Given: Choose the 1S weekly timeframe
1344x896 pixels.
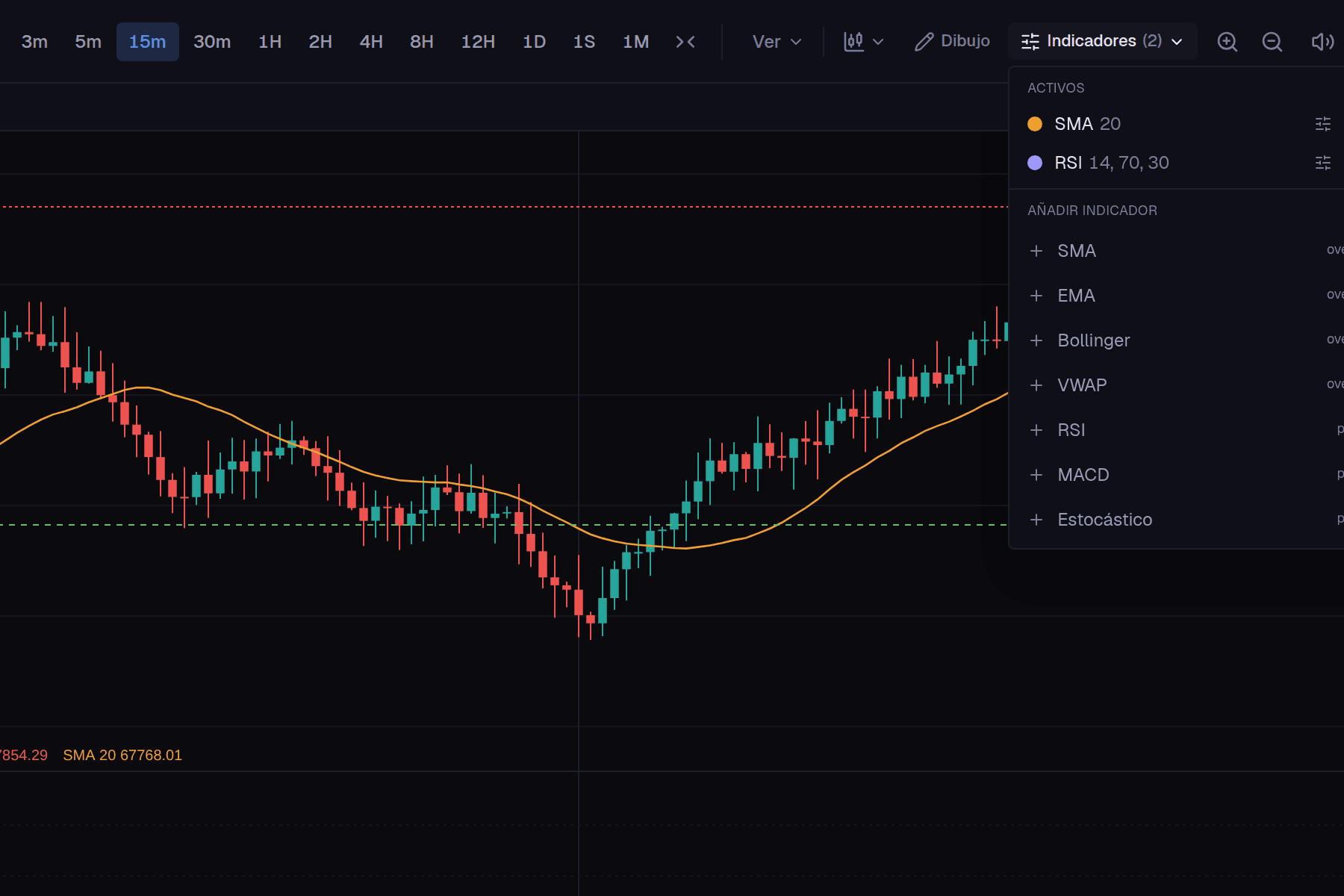Looking at the screenshot, I should (584, 42).
